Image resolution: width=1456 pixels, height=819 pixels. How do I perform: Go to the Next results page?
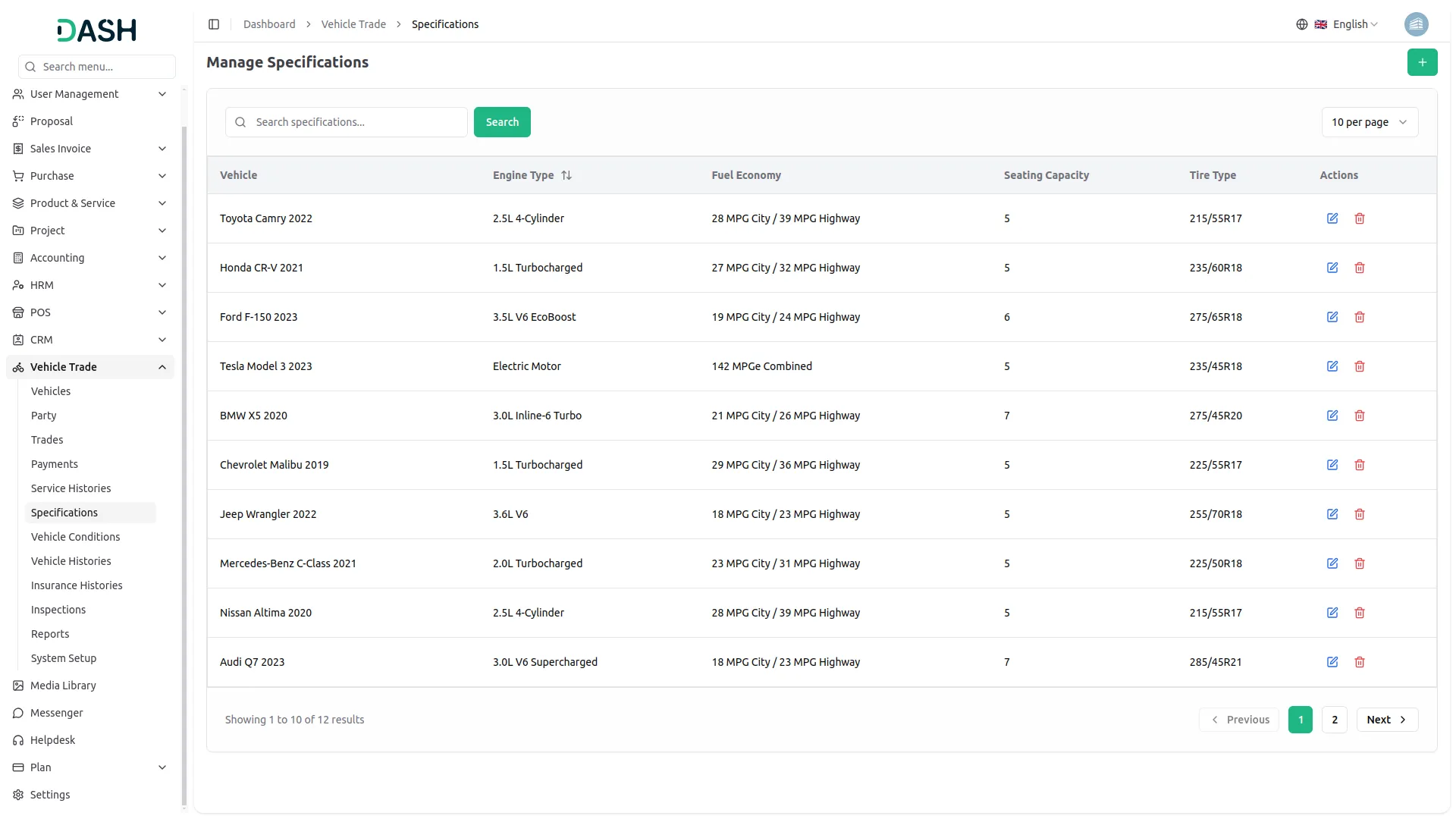[x=1386, y=720]
